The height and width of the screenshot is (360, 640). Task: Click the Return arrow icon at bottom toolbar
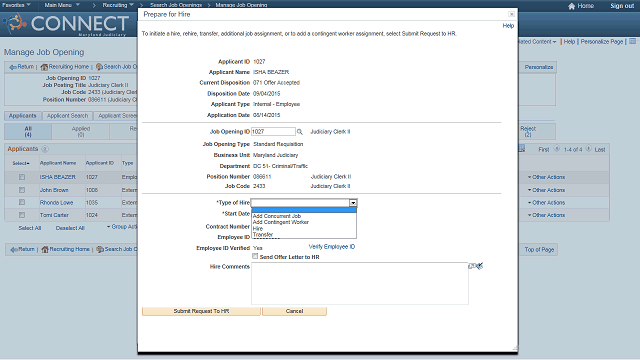[13, 249]
